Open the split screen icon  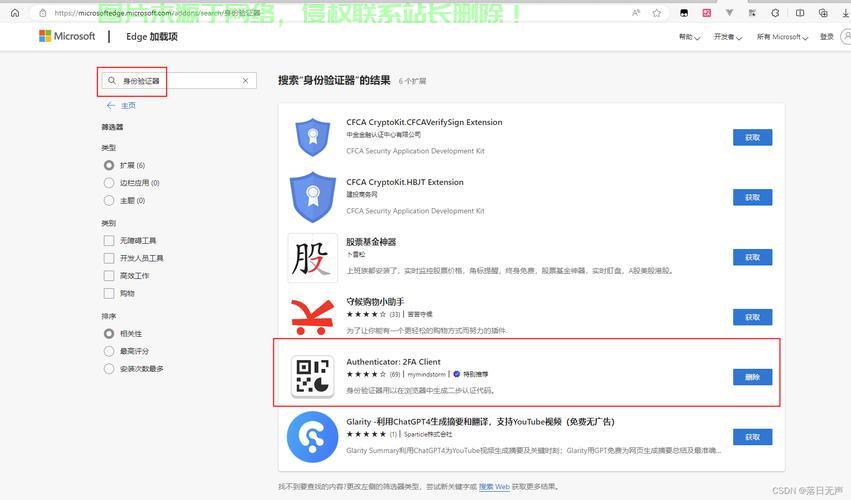click(x=800, y=13)
